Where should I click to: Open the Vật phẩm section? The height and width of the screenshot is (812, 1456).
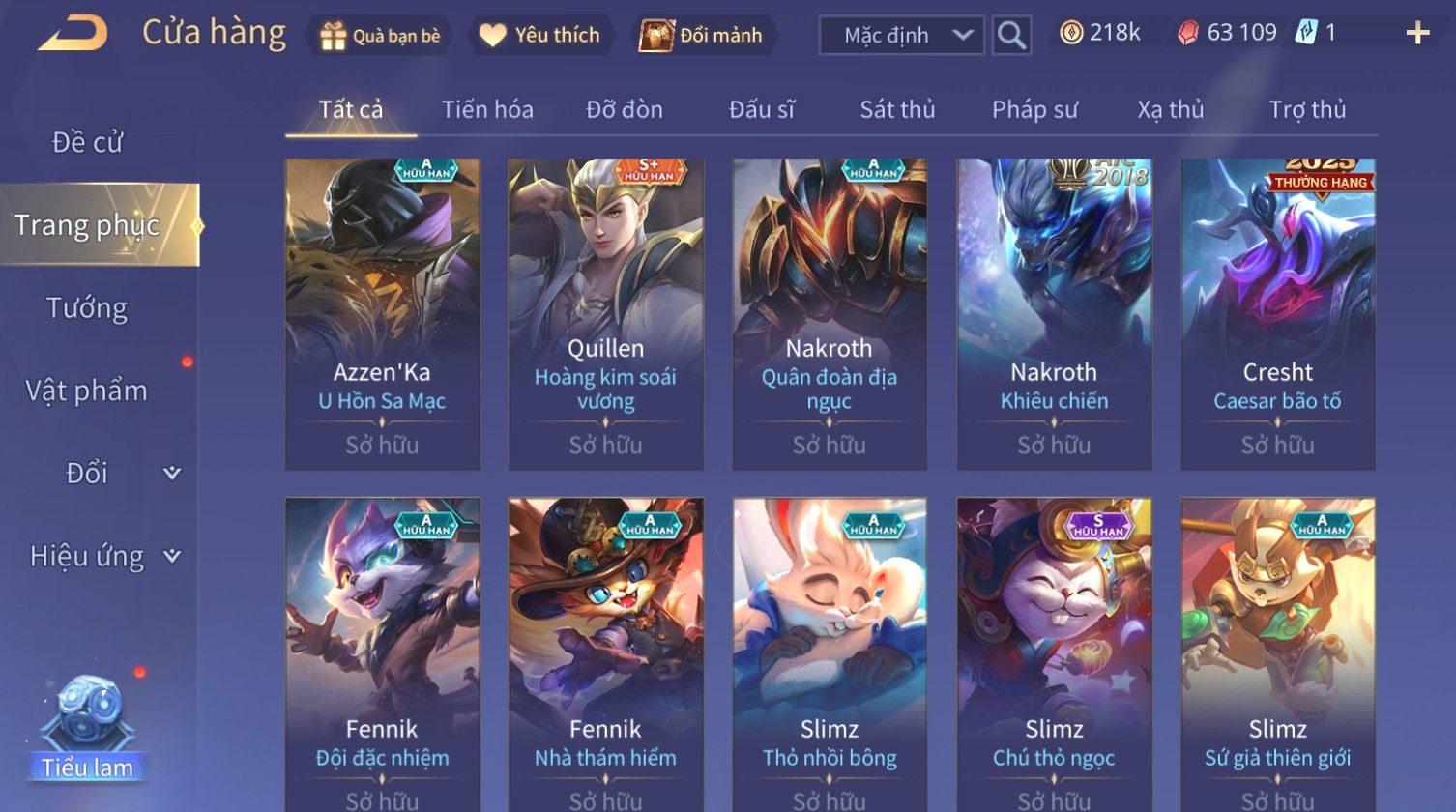point(87,391)
